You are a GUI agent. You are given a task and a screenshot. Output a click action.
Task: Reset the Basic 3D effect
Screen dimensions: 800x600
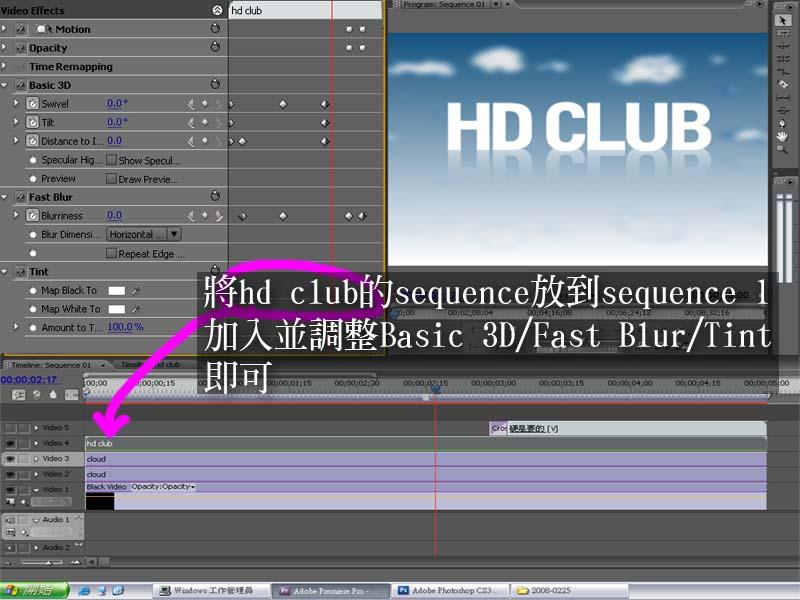click(214, 85)
